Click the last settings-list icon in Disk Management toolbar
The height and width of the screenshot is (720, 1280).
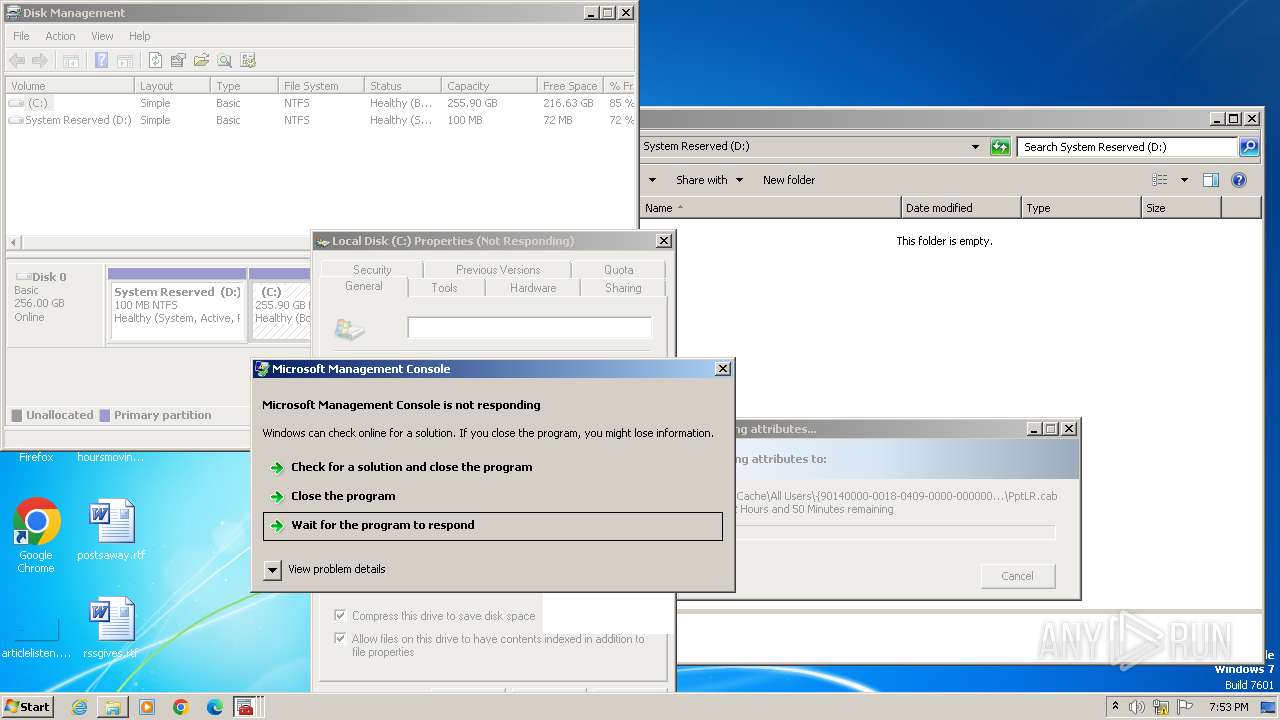(x=248, y=61)
